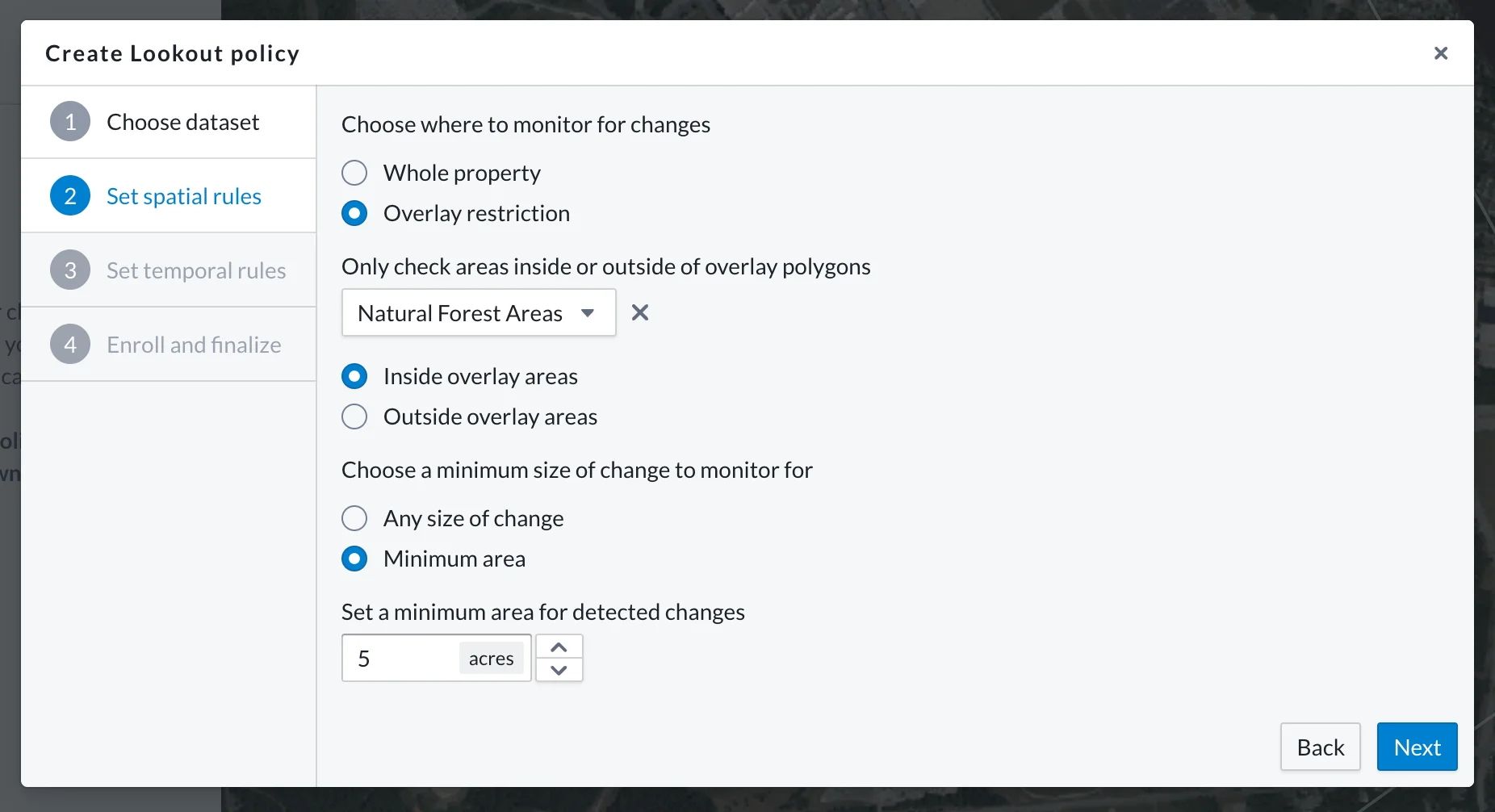Open Set temporal rules step
The image size is (1495, 812).
point(169,270)
